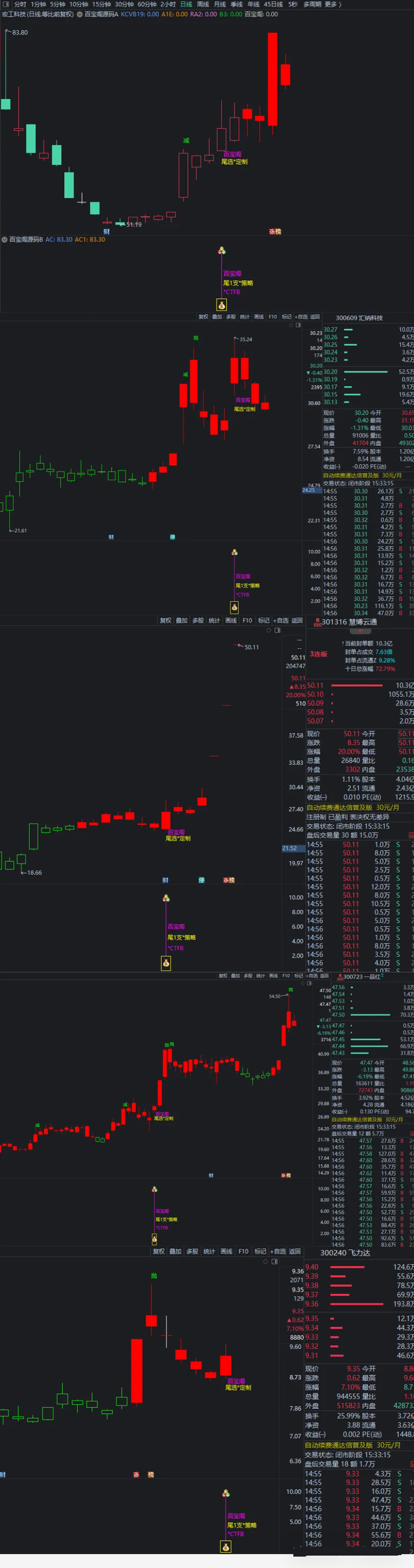The width and height of the screenshot is (414, 1568).
Task: Click 自动续费通达信普及版 link under 汇纳科技 quotes
Action: (x=363, y=475)
